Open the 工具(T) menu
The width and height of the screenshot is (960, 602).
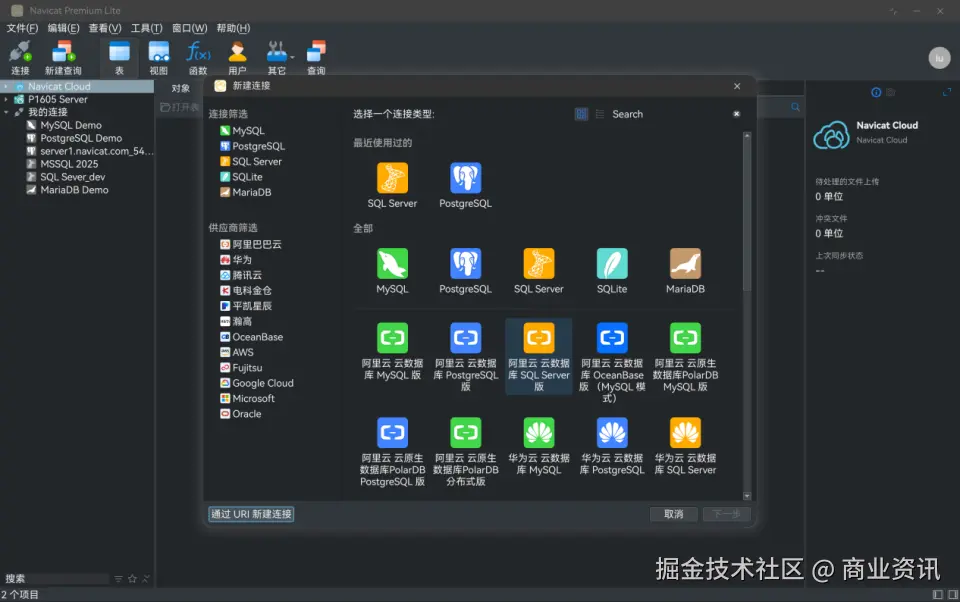(147, 28)
